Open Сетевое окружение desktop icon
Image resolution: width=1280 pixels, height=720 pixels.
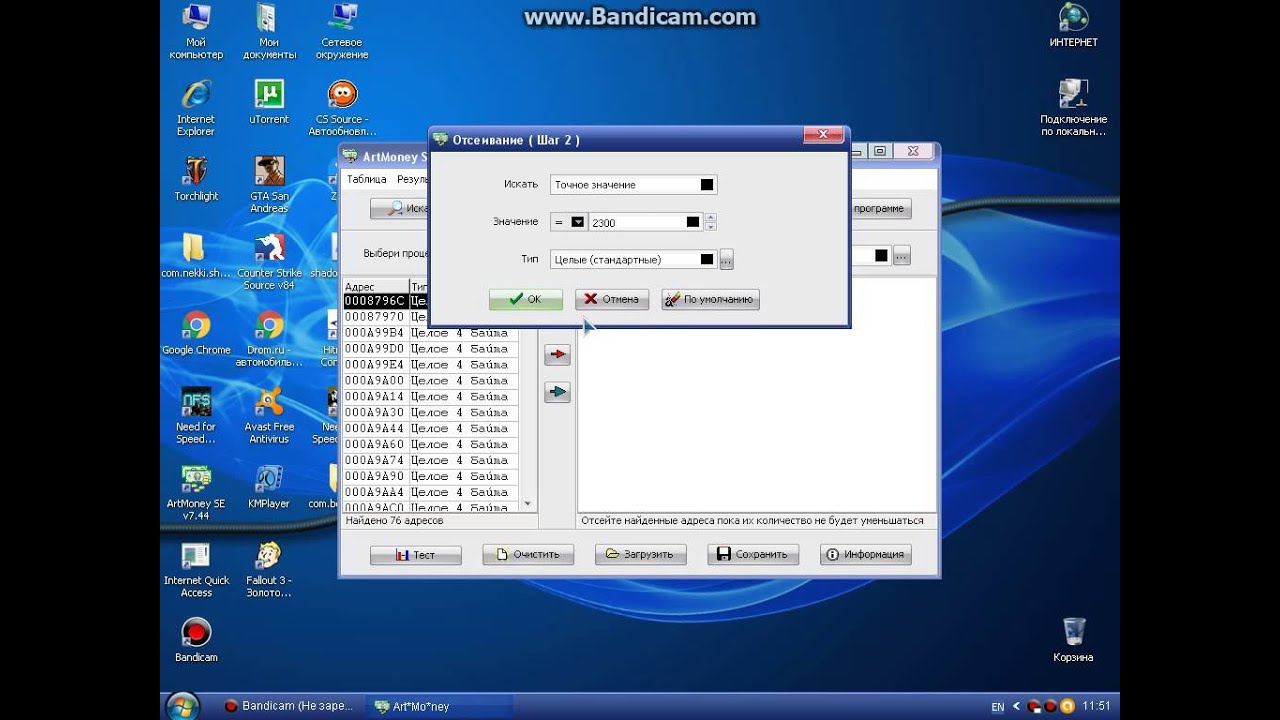343,32
